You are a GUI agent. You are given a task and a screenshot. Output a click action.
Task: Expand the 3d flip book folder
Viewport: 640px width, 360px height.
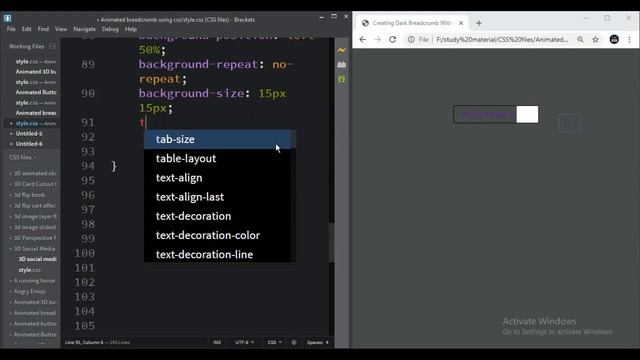(x=28, y=195)
